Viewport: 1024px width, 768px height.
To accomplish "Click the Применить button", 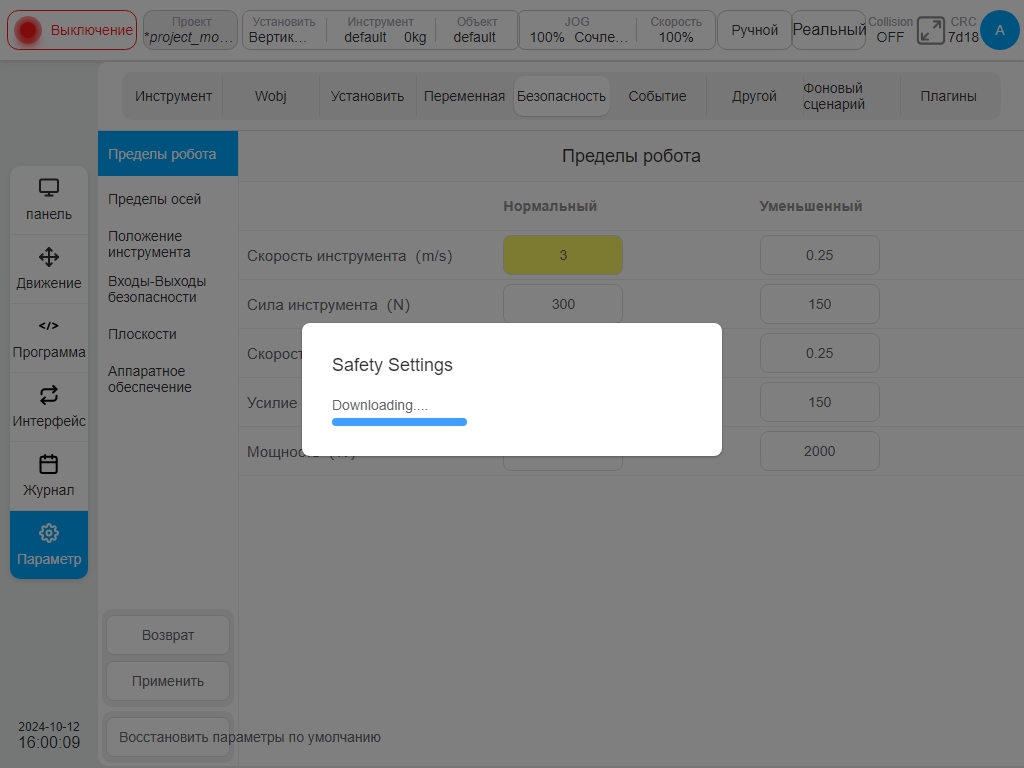I will click(168, 681).
